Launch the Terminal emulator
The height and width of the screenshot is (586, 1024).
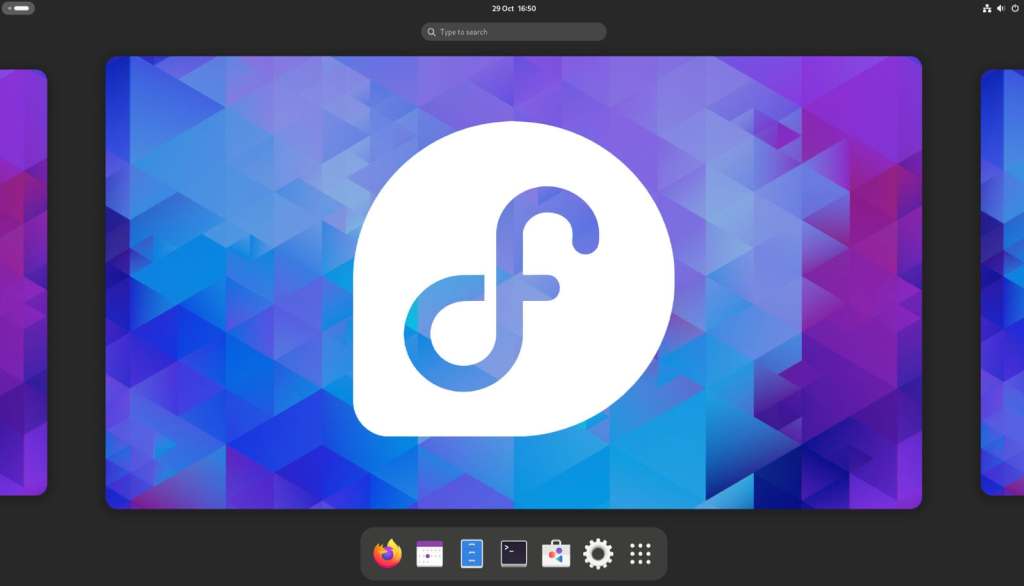[513, 553]
